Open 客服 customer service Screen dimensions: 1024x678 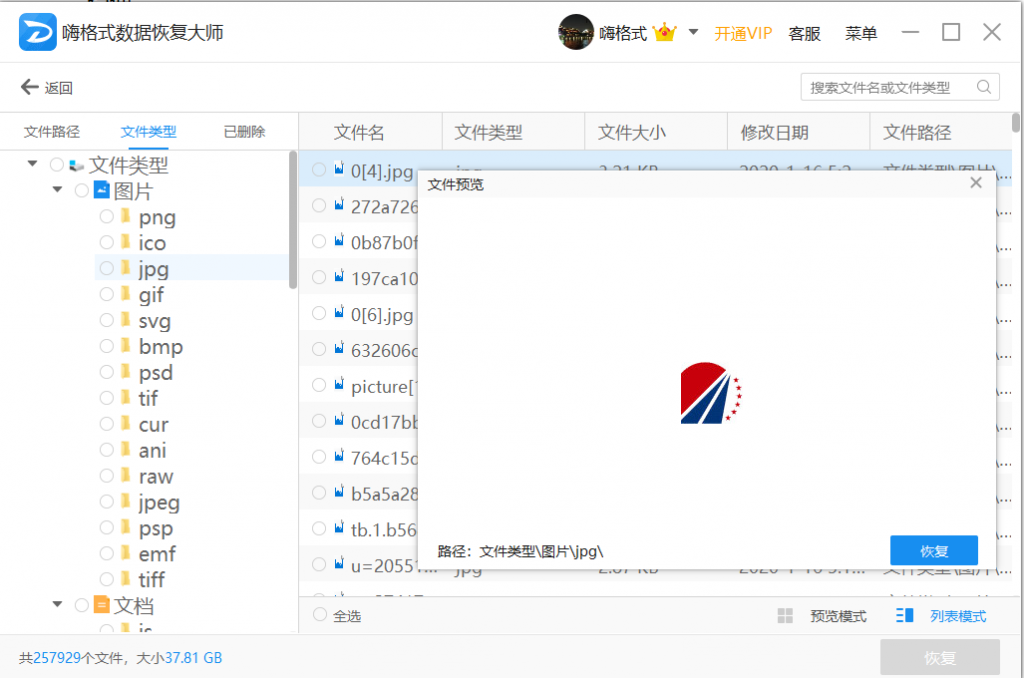(805, 33)
